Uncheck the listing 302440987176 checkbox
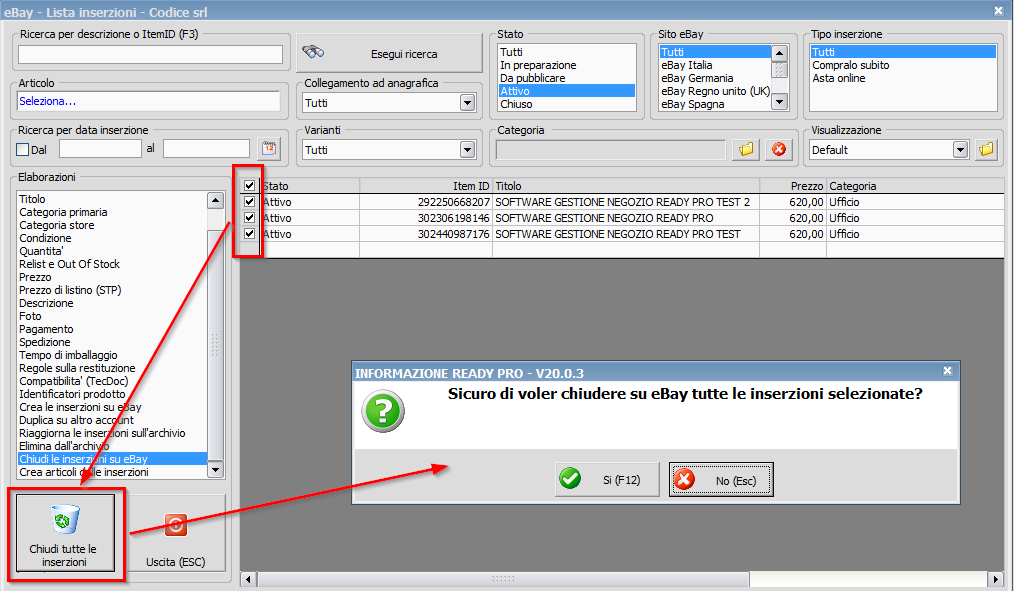Image resolution: width=1014 pixels, height=591 pixels. (250, 233)
